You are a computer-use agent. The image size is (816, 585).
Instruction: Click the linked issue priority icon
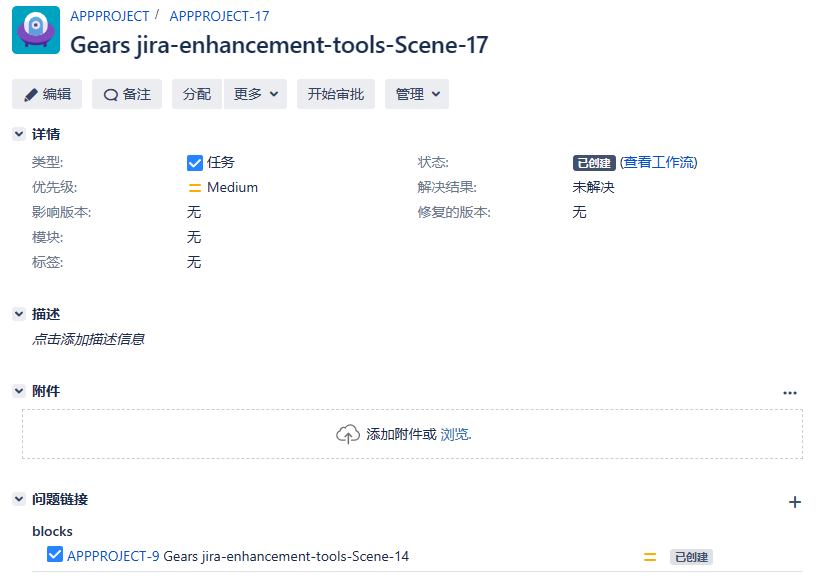click(650, 557)
